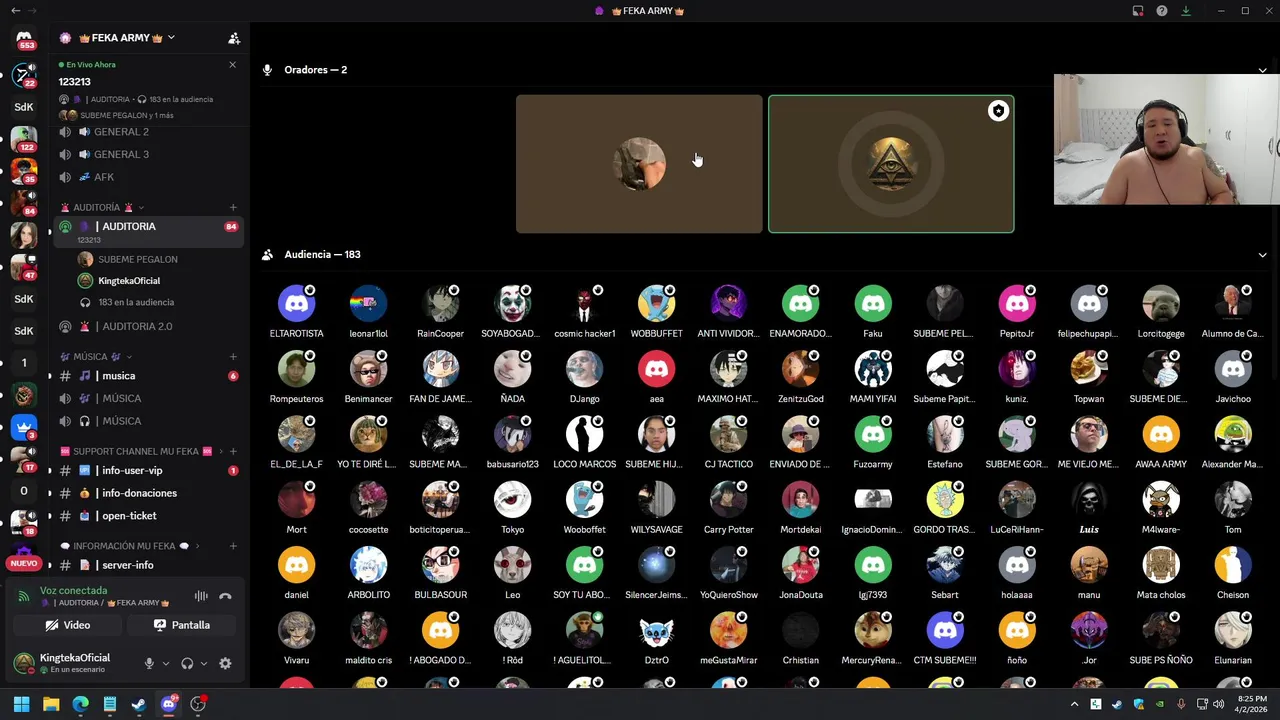Add channel to AUDITORÍA category
Screen dimensions: 1280x720
(233, 207)
